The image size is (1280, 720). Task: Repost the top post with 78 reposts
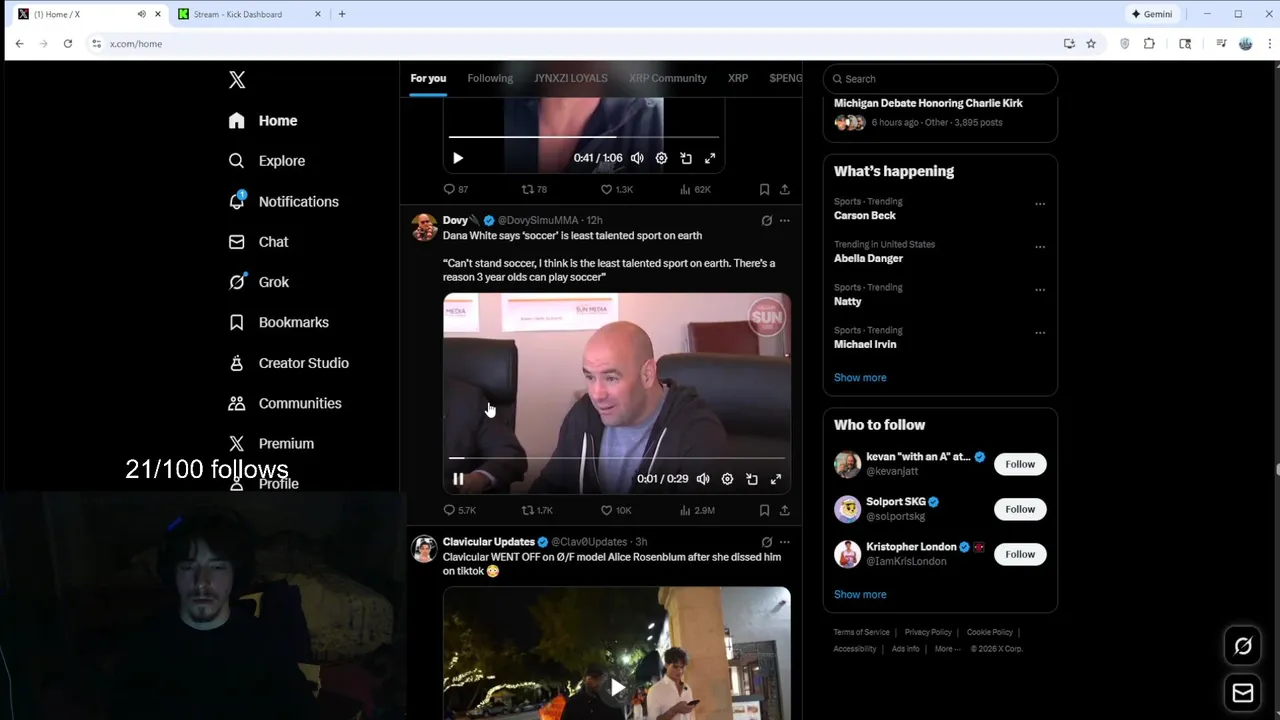[534, 189]
